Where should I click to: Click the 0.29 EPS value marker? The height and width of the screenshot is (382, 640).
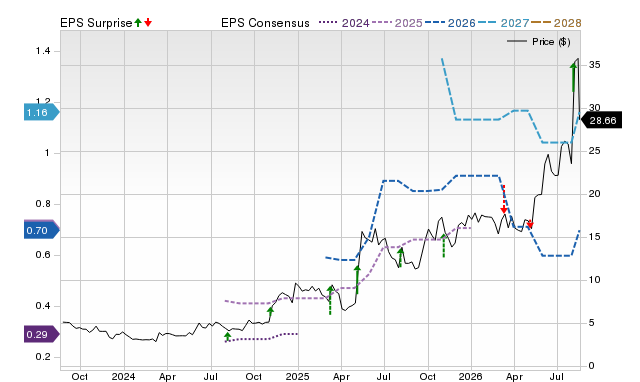click(x=42, y=334)
